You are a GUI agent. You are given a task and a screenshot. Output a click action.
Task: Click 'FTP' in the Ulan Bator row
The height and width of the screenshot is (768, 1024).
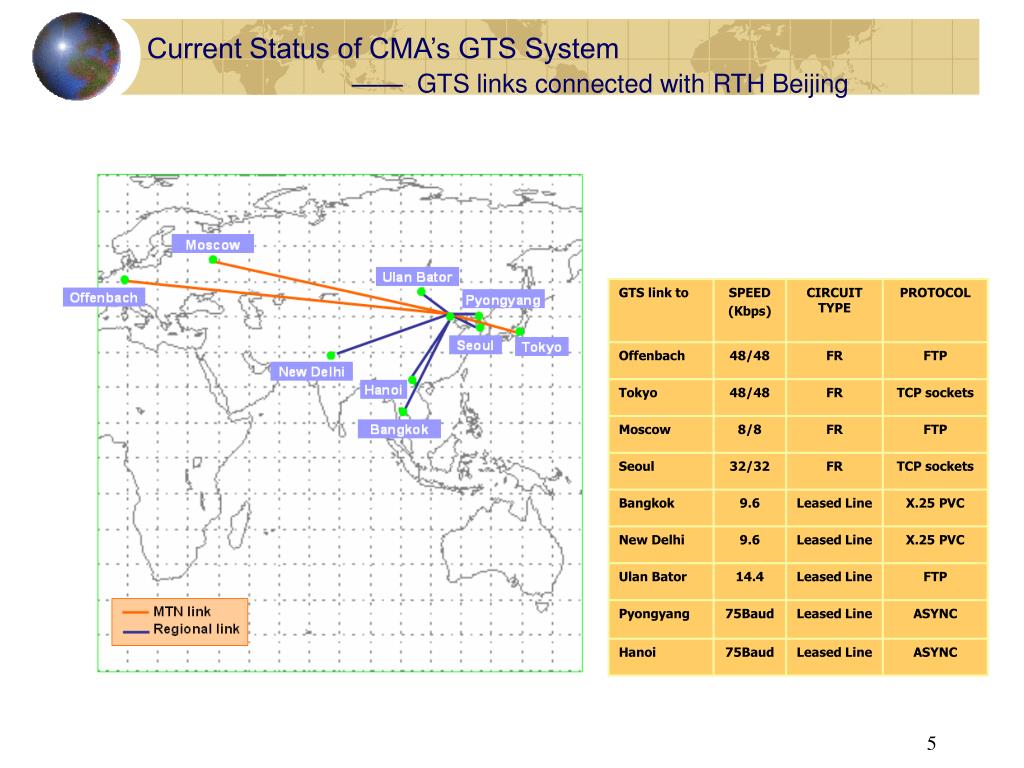coord(935,577)
